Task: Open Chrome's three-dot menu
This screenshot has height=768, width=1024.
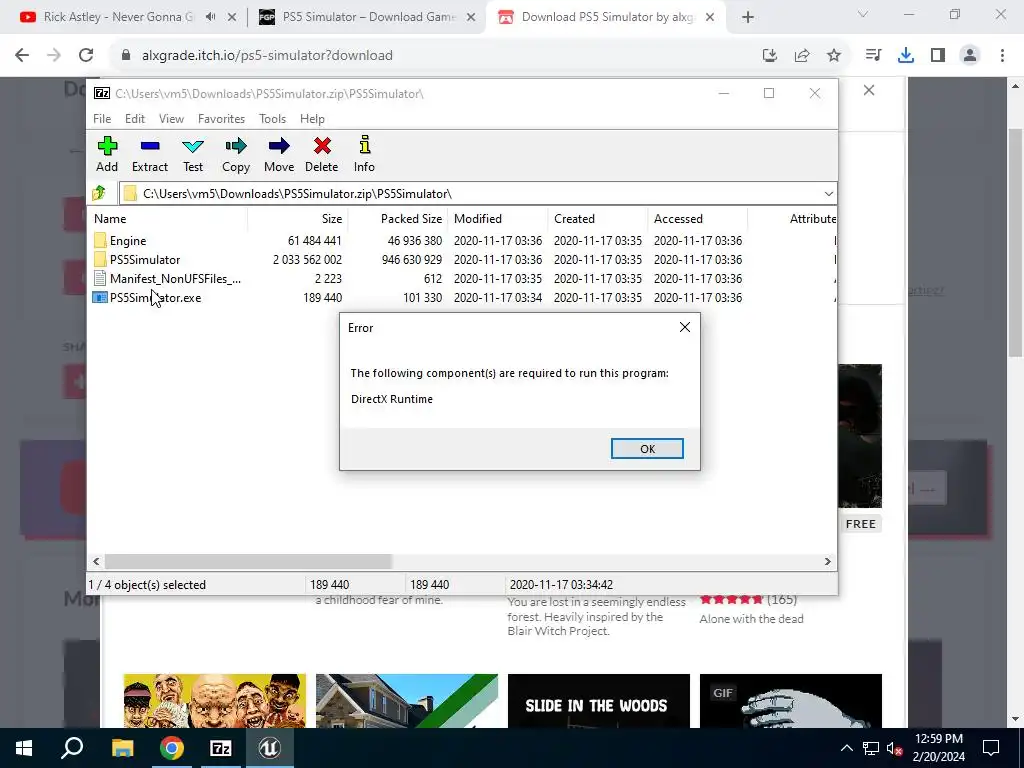Action: tap(1002, 56)
